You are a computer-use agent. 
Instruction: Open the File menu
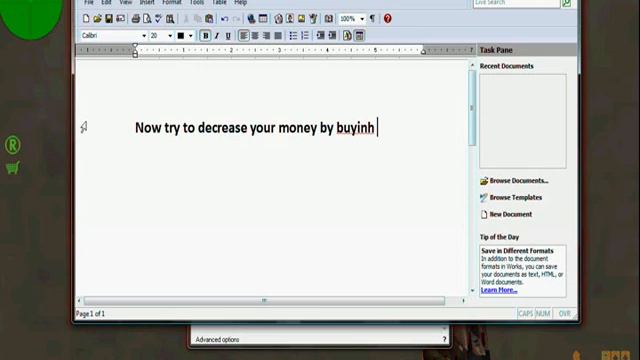[x=89, y=2]
